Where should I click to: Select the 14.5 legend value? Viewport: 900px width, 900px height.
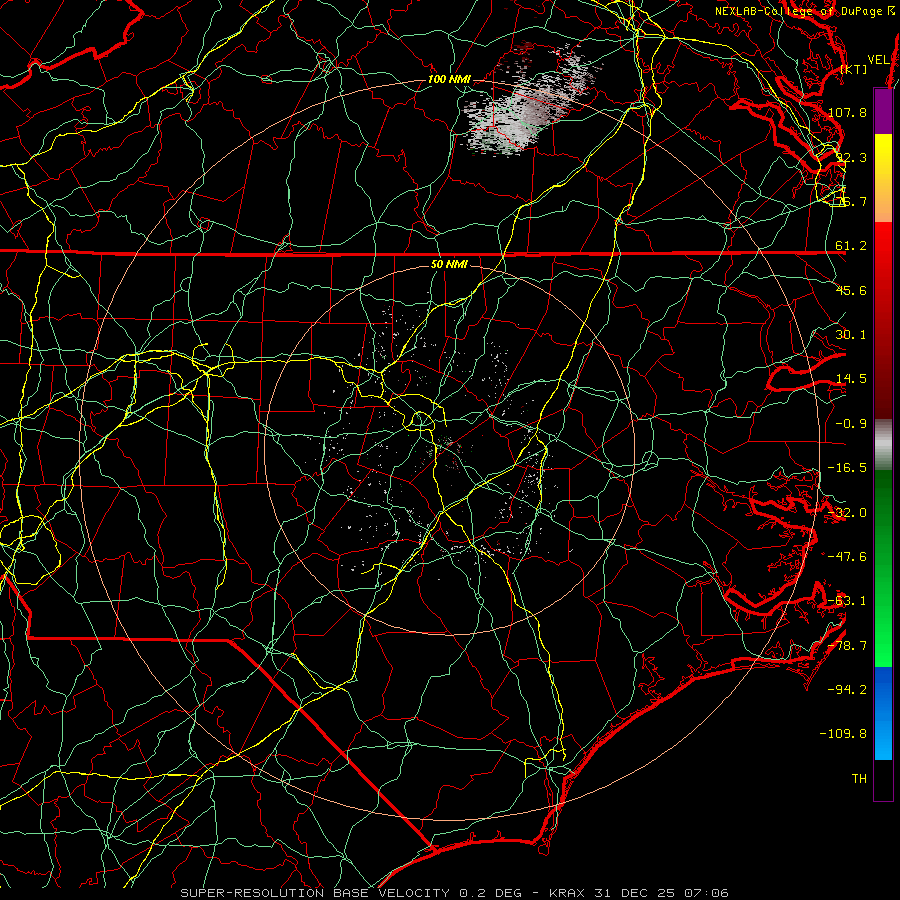pyautogui.click(x=851, y=379)
